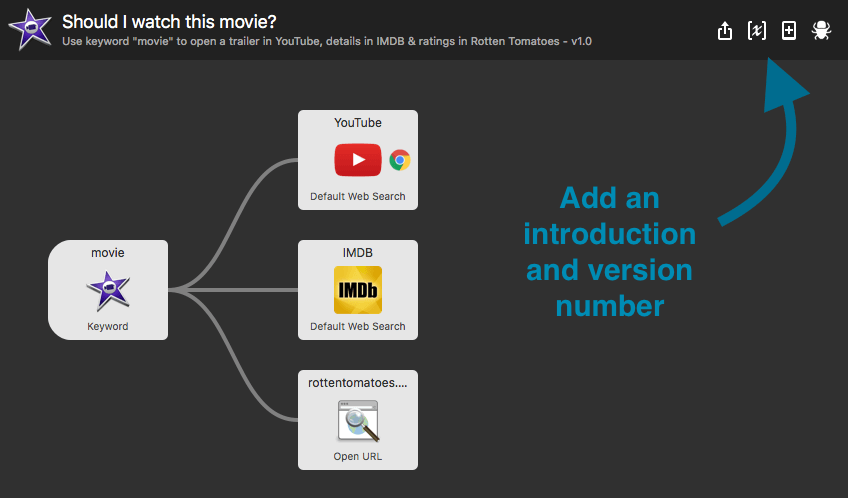This screenshot has width=848, height=498.
Task: Click the Open URL magnifier icon
Action: 358,421
